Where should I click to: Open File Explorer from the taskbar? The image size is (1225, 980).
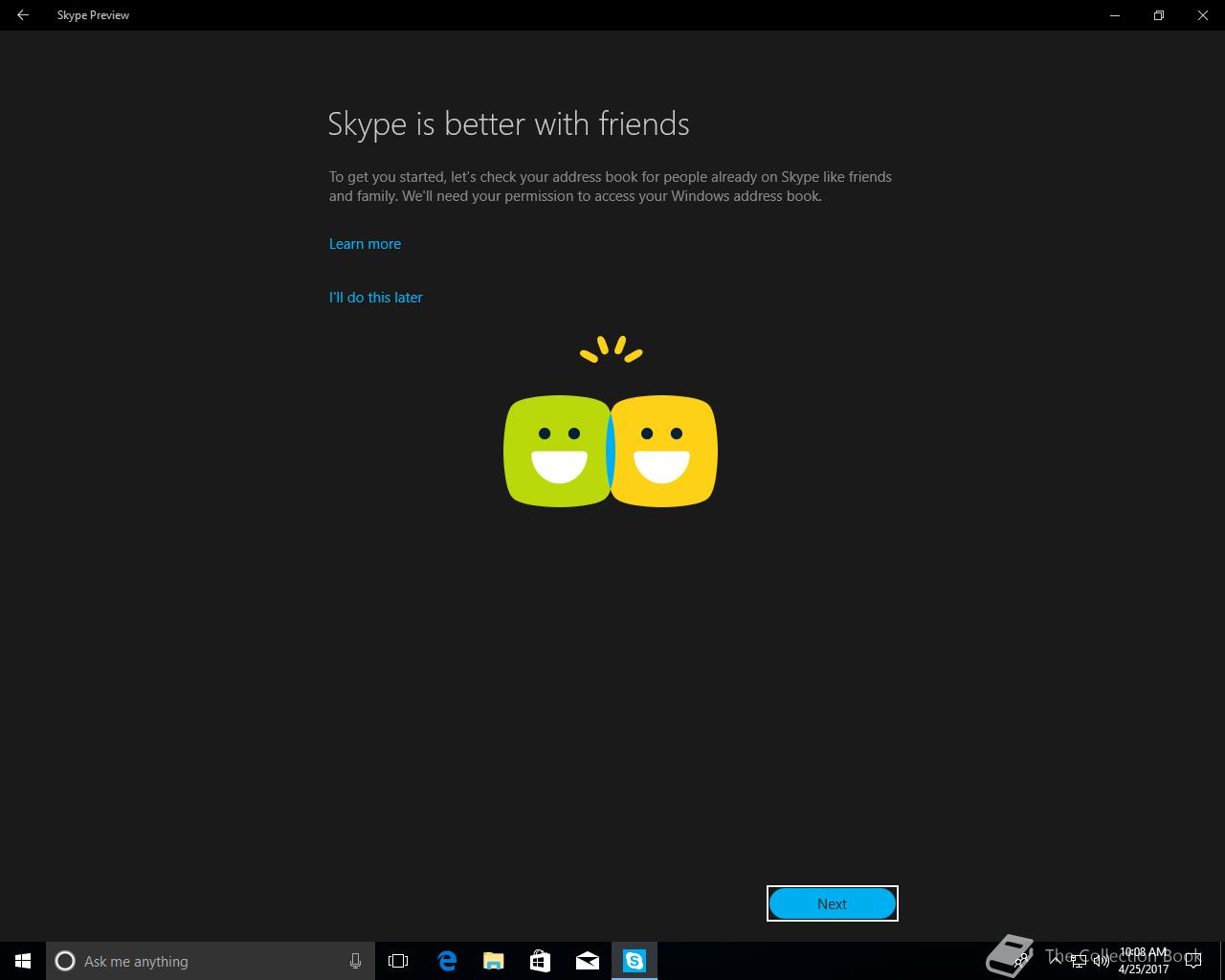click(494, 961)
